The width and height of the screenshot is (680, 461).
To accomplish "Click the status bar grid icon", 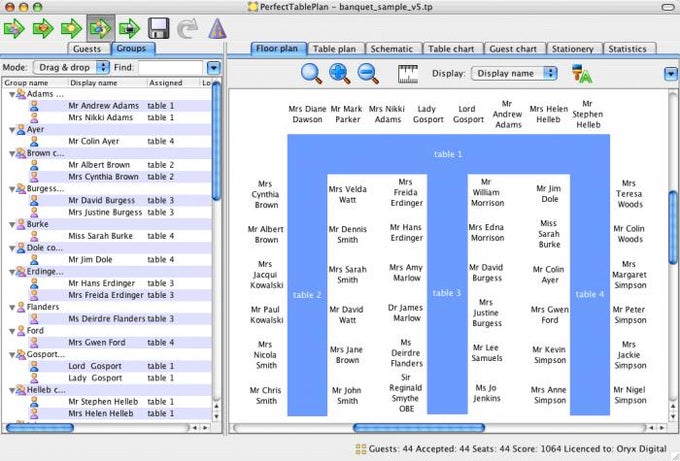I will coord(361,449).
